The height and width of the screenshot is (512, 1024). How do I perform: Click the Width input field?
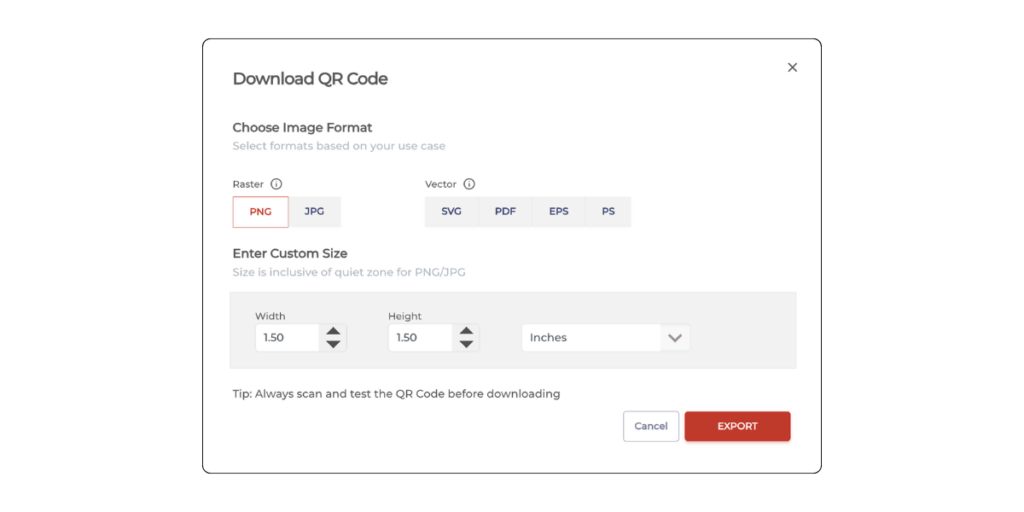[x=287, y=338]
